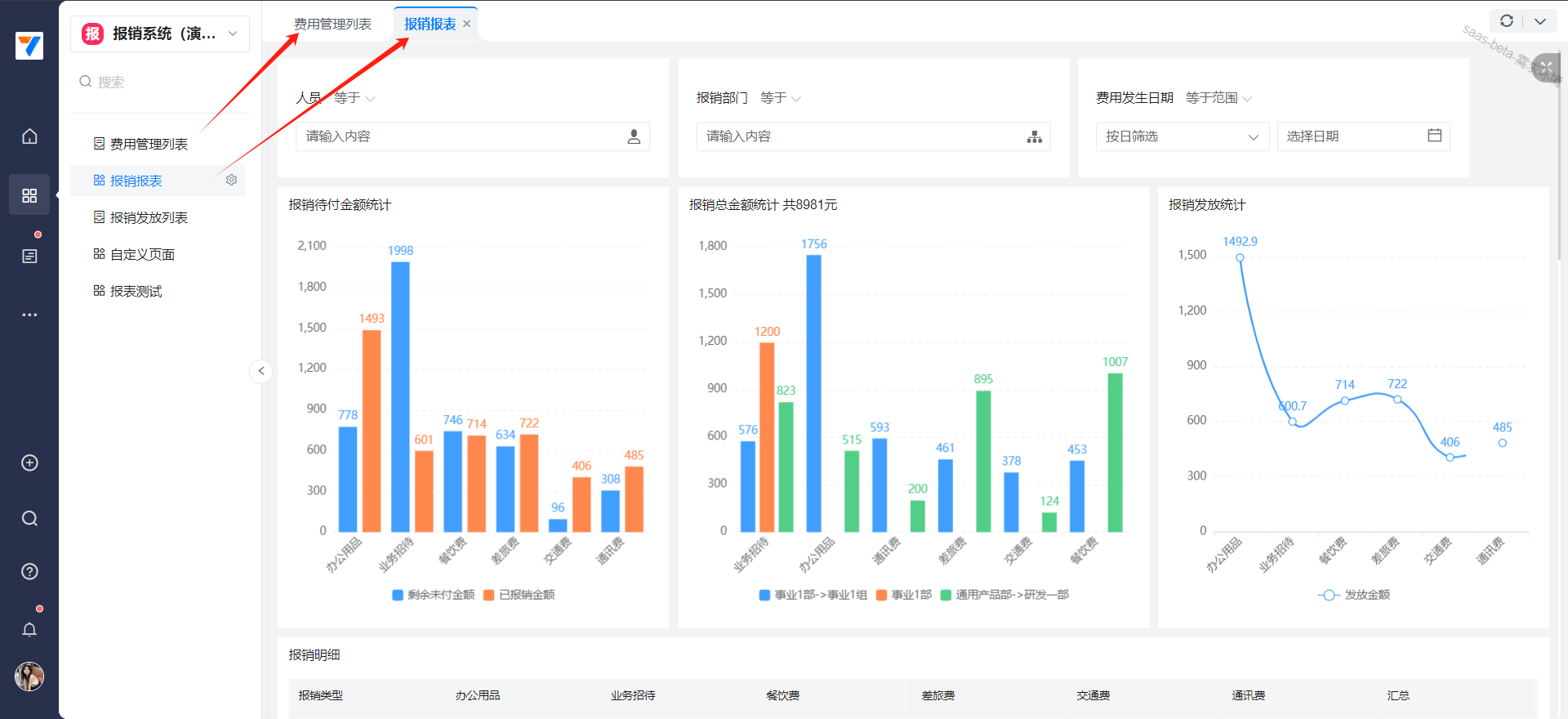Image resolution: width=1568 pixels, height=719 pixels.
Task: Collapse the sidebar with the arrow button
Action: pyautogui.click(x=261, y=371)
